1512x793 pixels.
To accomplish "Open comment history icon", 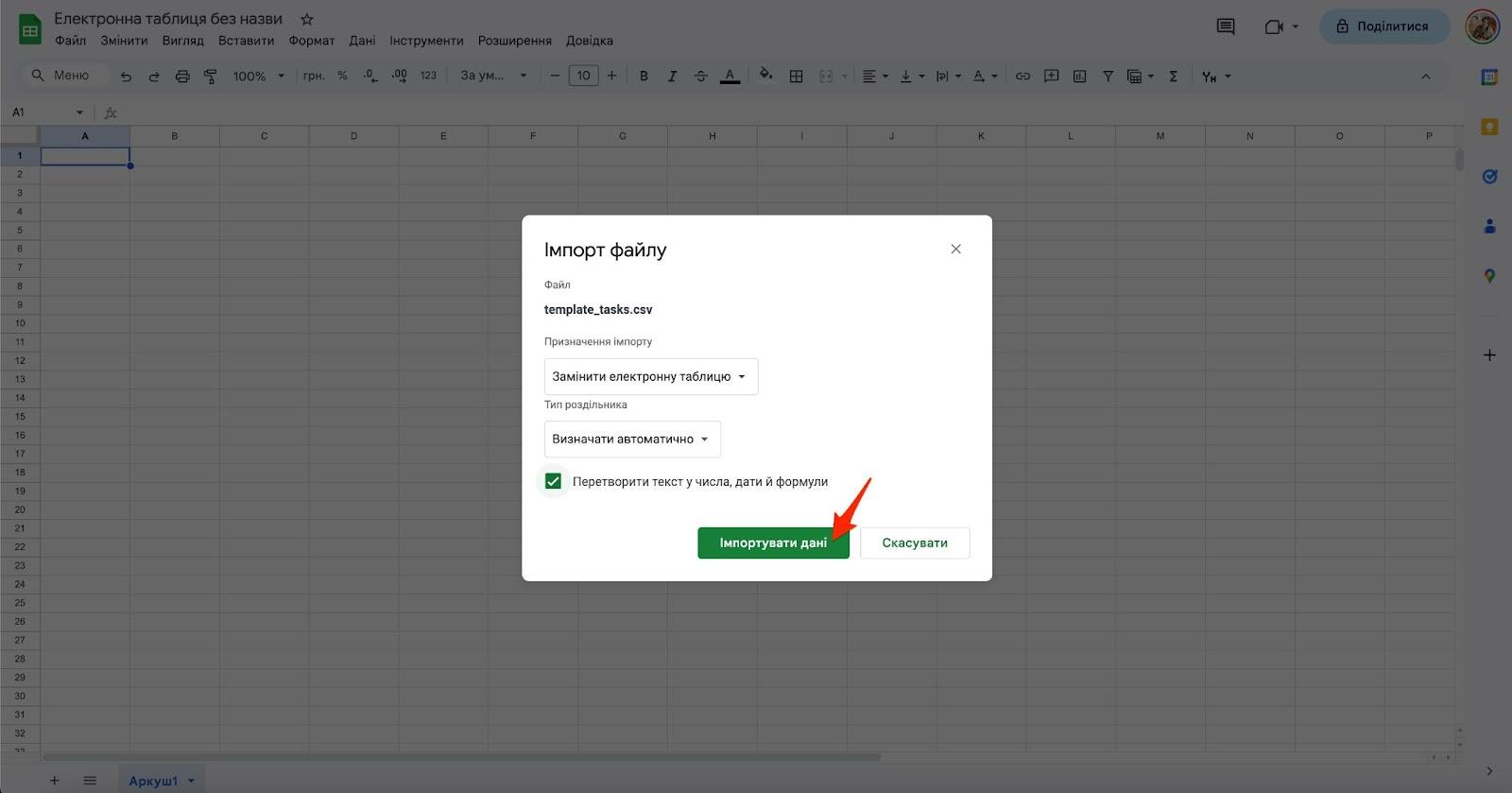I will (x=1226, y=26).
